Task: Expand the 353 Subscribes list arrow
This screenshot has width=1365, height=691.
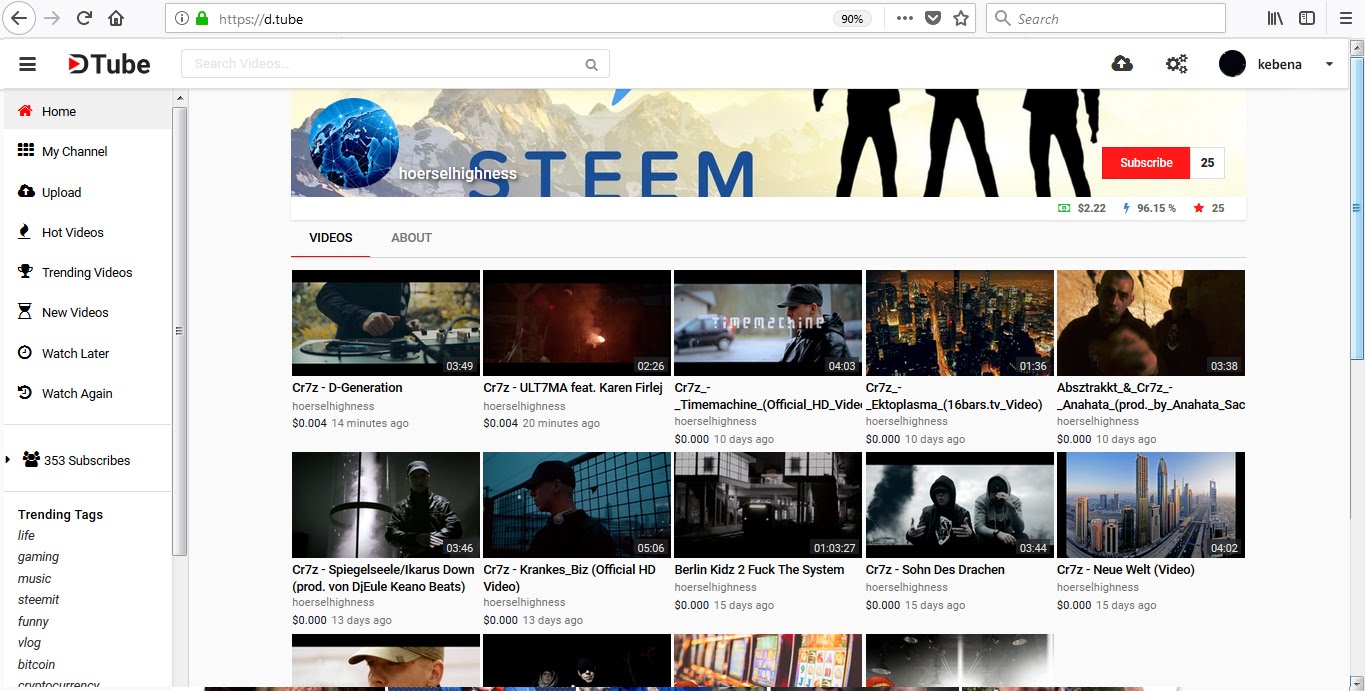Action: pyautogui.click(x=8, y=460)
